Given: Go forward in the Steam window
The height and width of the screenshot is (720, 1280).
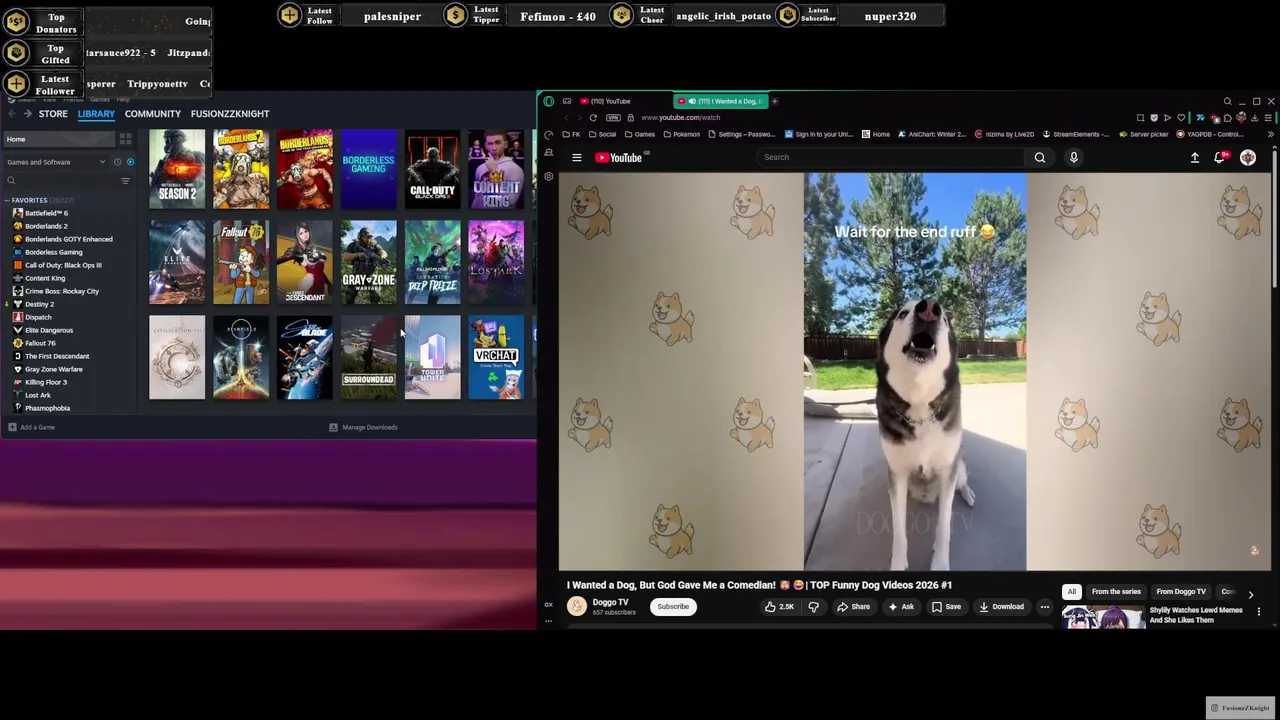Looking at the screenshot, I should click(x=29, y=114).
